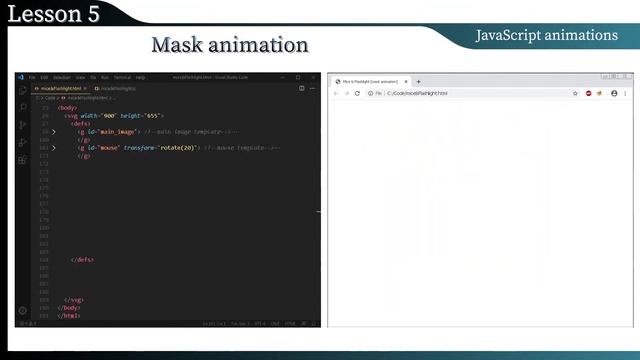Open the Selection menu in VS Code

coord(62,77)
